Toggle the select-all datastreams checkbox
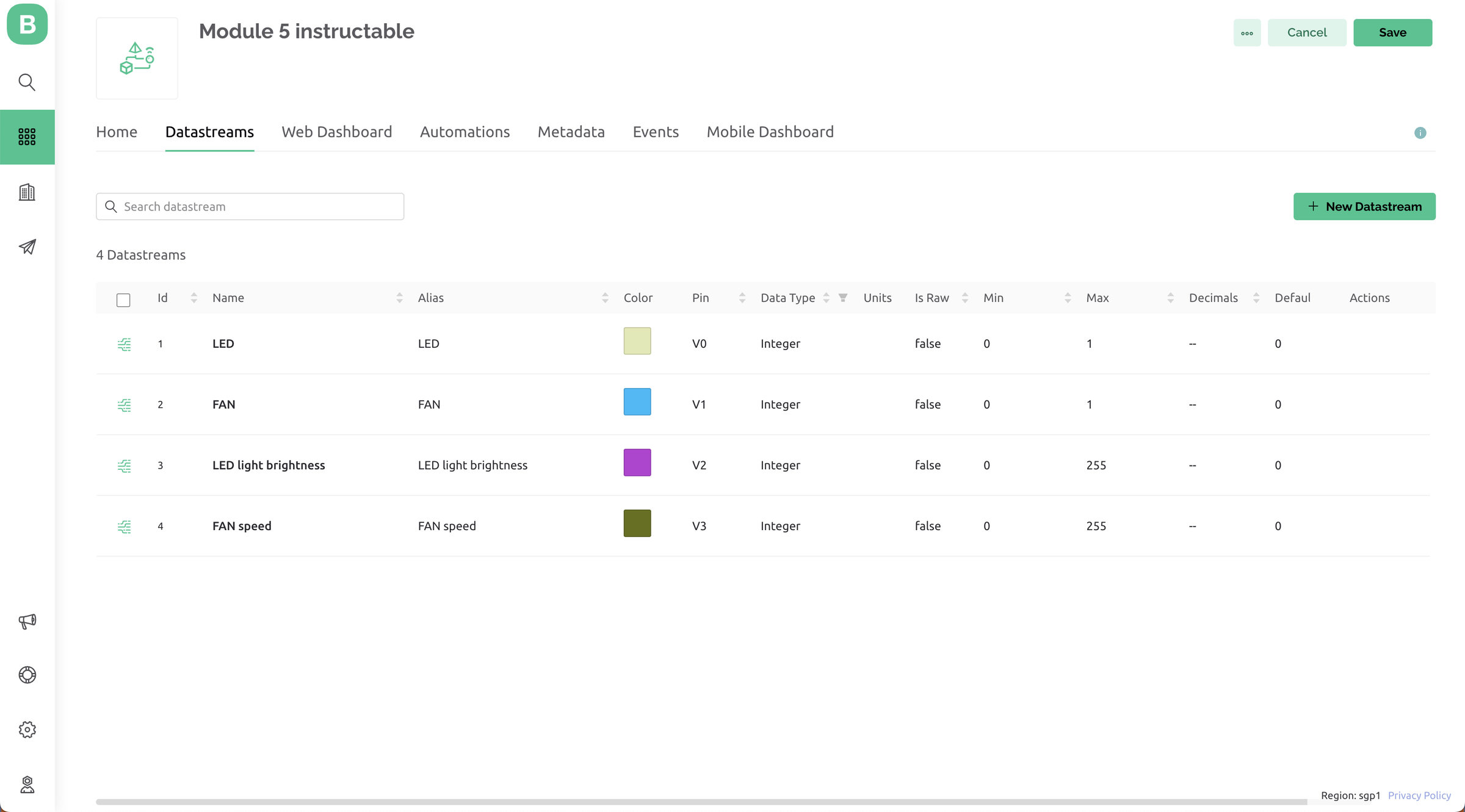 point(123,300)
